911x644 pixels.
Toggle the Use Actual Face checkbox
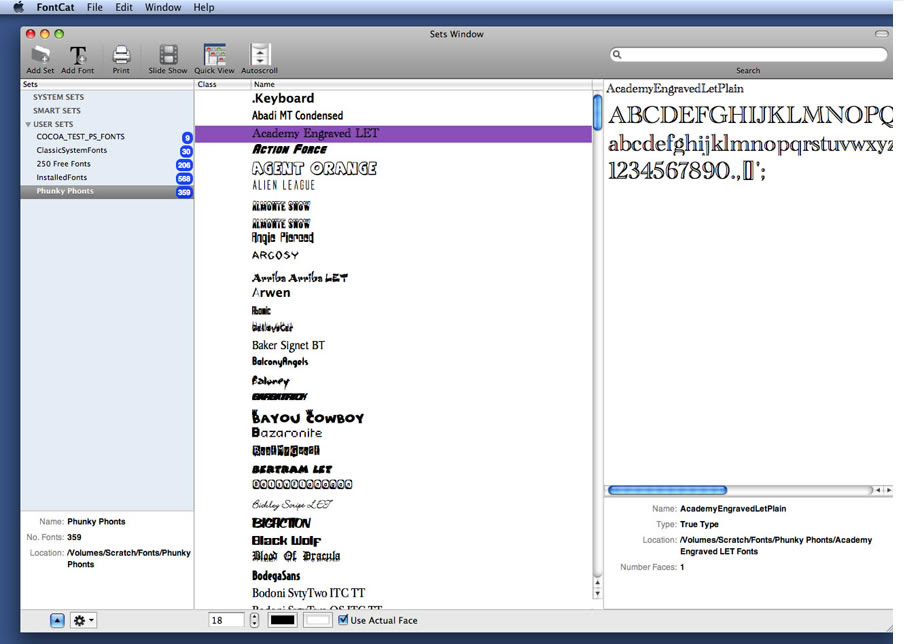343,620
